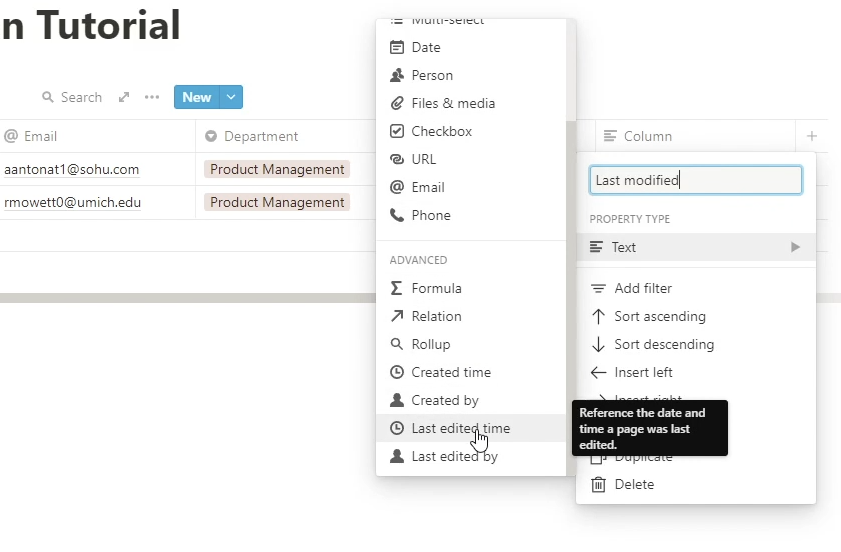
Task: Click the Insert left arrow icon
Action: tap(599, 372)
